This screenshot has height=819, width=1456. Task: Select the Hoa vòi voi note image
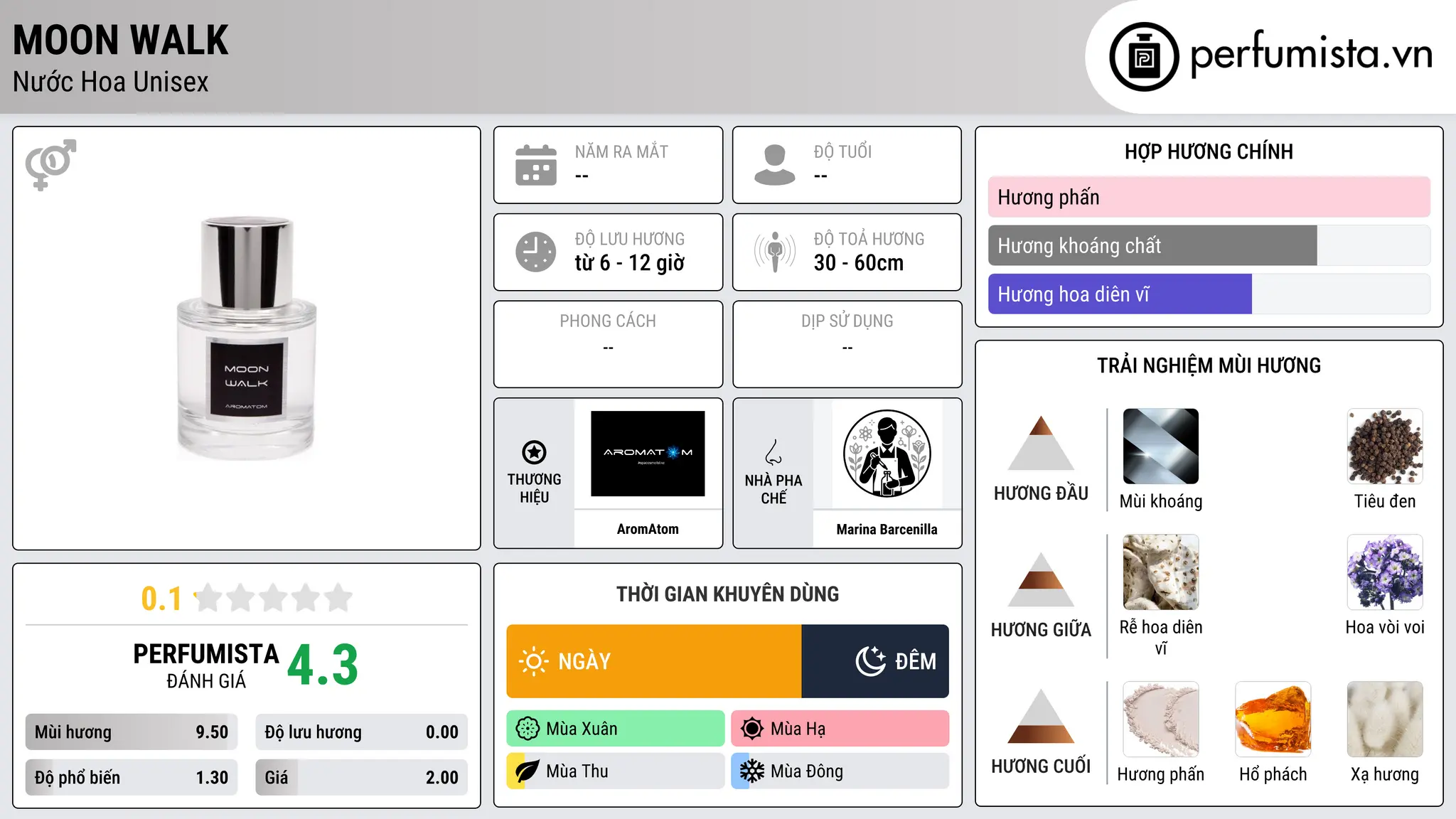(1385, 572)
